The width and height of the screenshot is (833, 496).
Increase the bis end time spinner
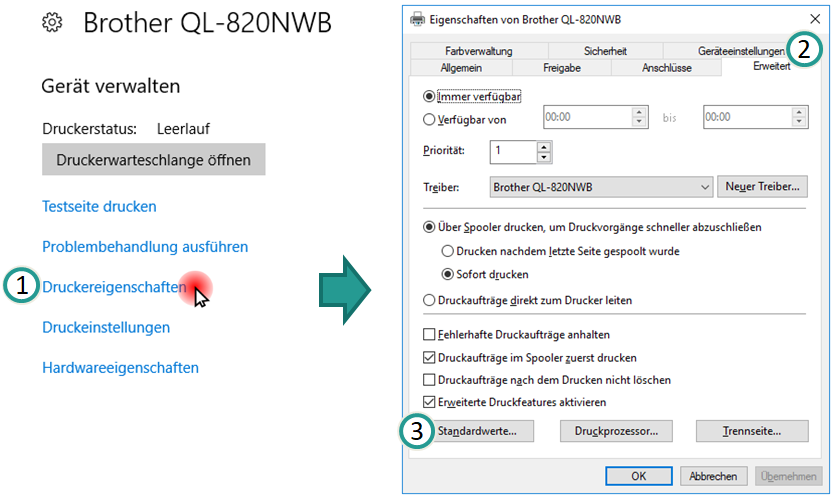point(799,112)
